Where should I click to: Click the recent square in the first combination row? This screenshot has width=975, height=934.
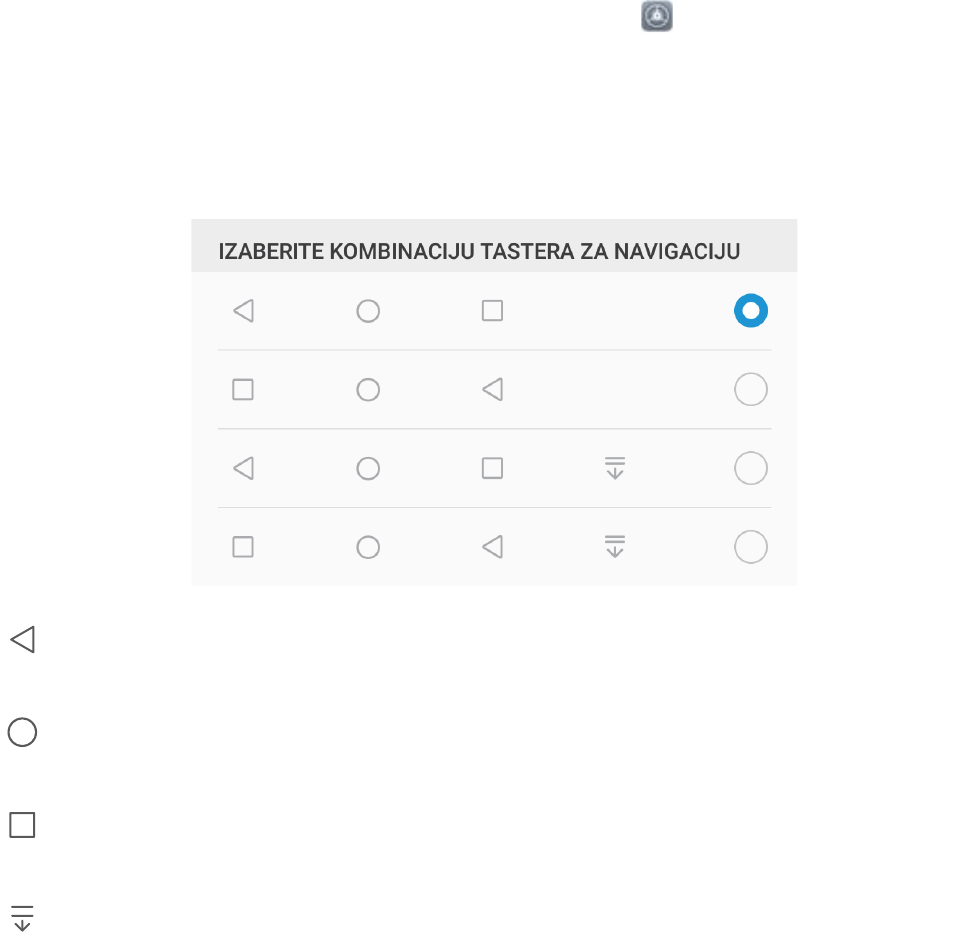(x=492, y=311)
